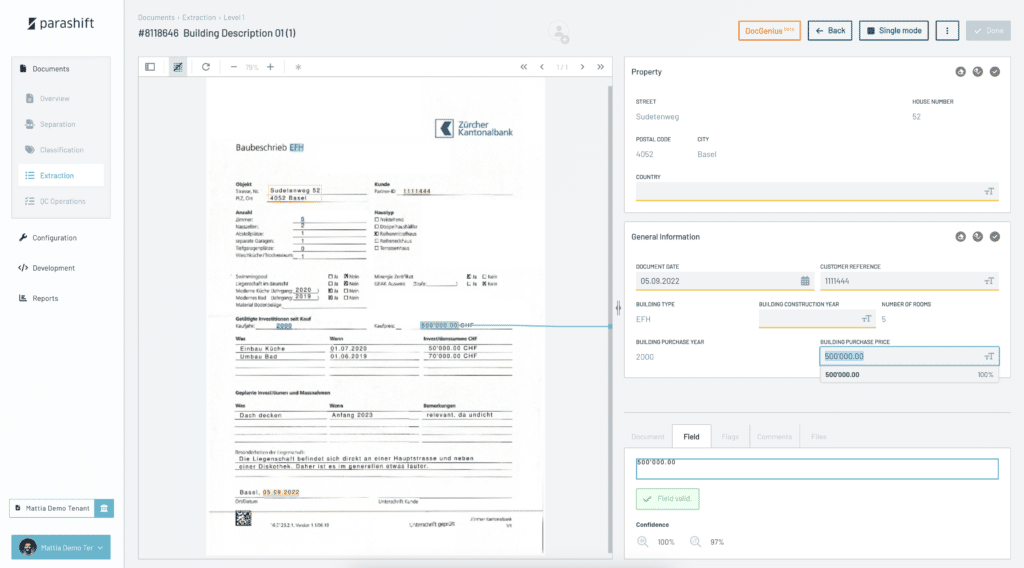Open the Mattia Demo Ter user dropdown
Viewport: 1024px width, 568px height.
tap(60, 547)
